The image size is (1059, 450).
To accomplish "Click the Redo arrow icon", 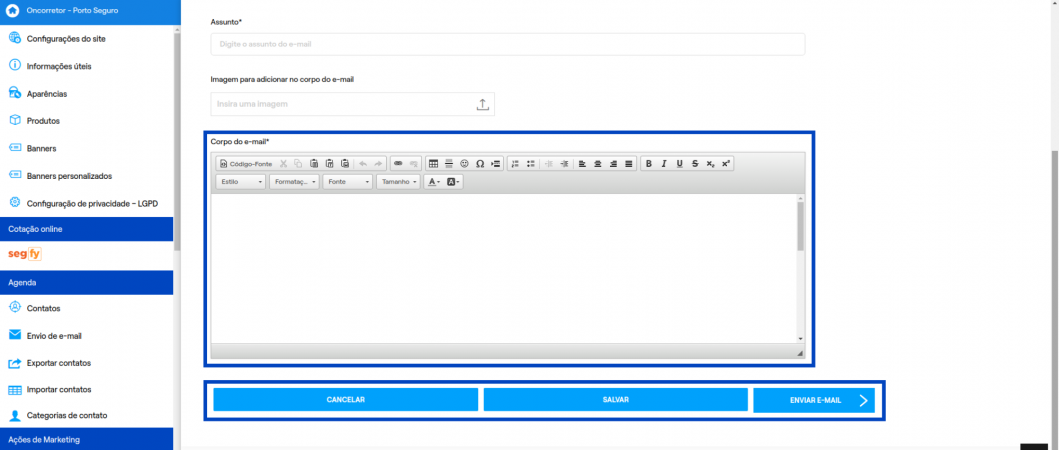I will click(x=378, y=164).
